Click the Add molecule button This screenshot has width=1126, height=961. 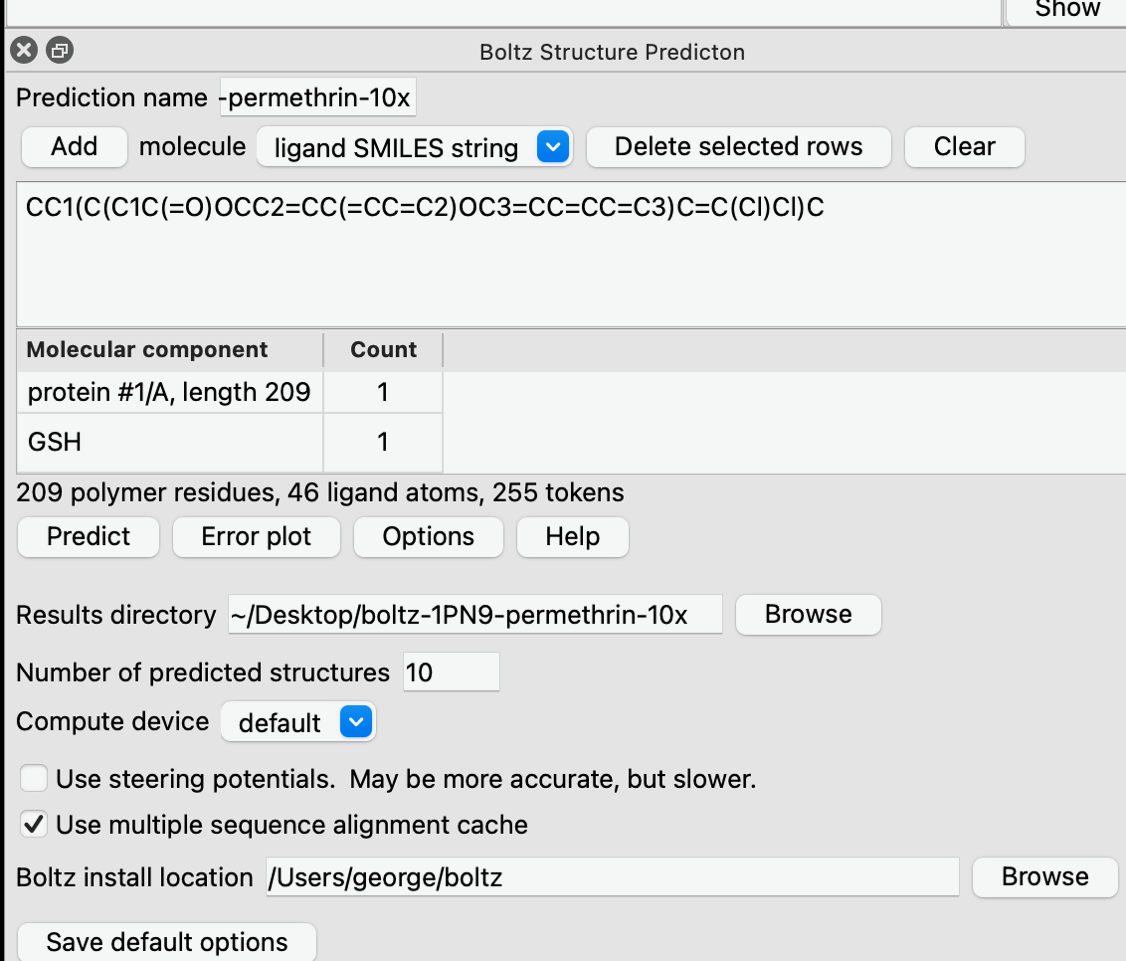pyautogui.click(x=74, y=147)
